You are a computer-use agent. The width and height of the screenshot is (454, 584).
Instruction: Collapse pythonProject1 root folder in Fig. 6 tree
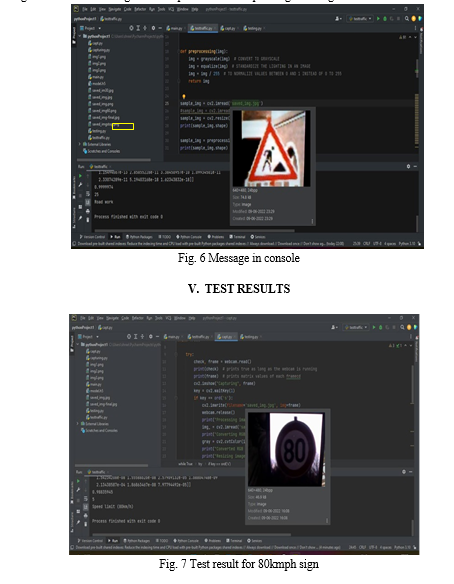coord(80,36)
